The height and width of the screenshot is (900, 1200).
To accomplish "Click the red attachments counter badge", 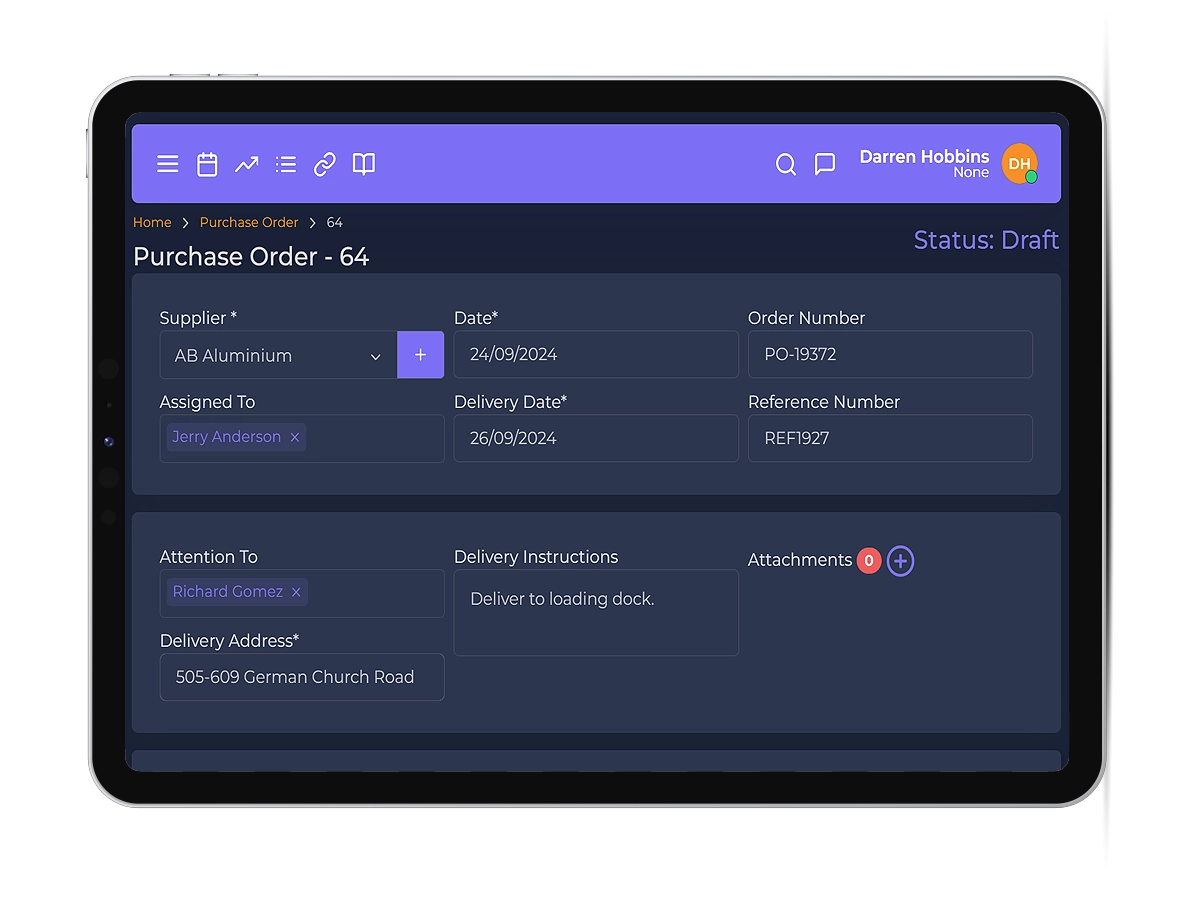I will 869,560.
